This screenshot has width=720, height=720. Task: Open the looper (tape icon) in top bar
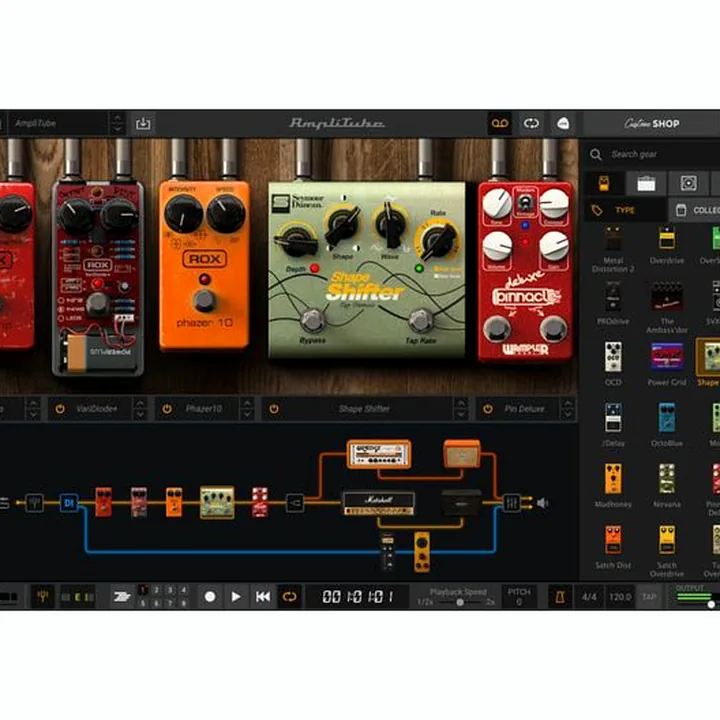[x=500, y=124]
